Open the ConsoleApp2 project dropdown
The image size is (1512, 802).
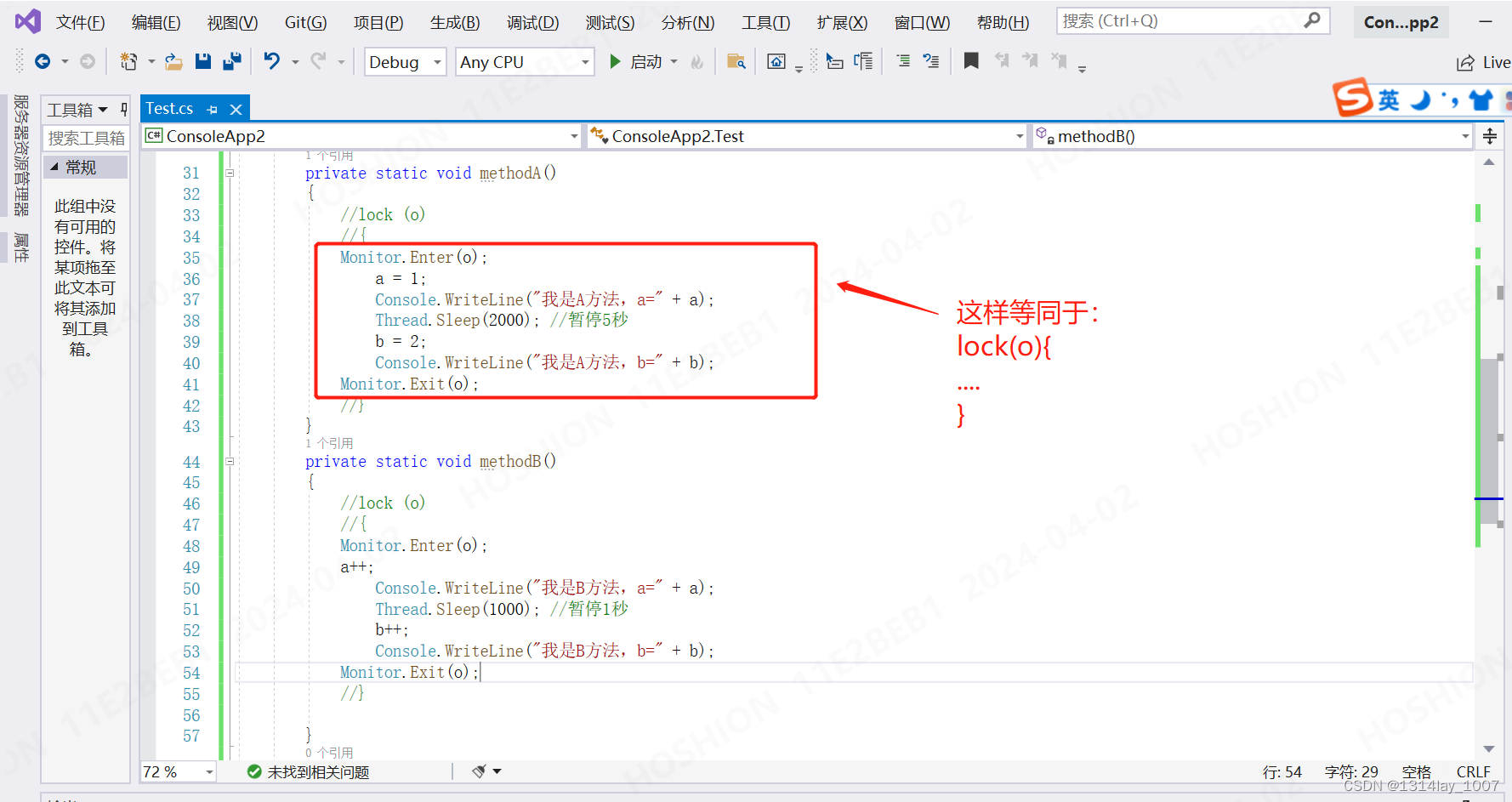tap(574, 136)
